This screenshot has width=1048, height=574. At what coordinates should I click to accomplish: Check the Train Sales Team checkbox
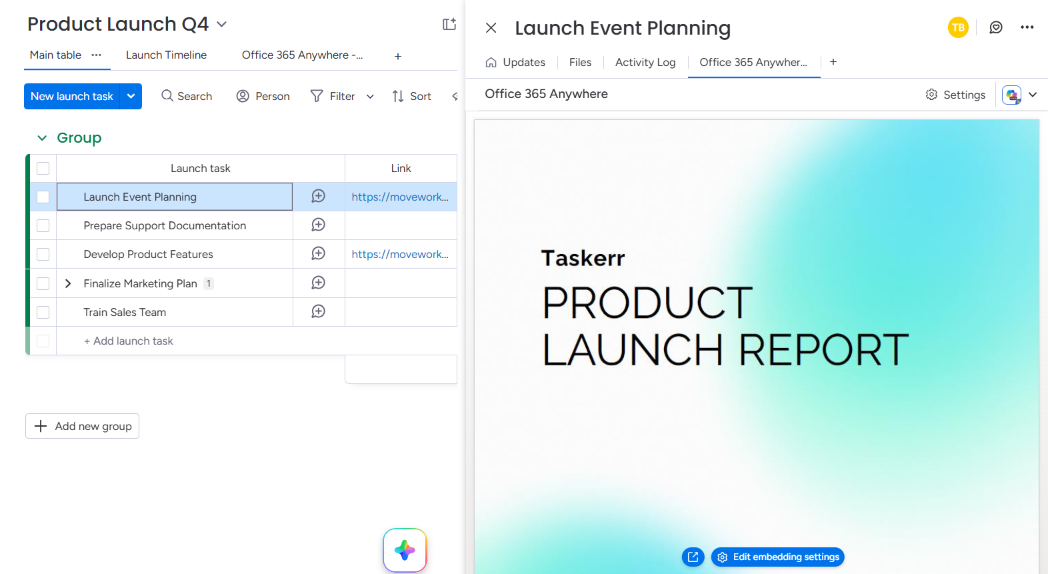[43, 312]
